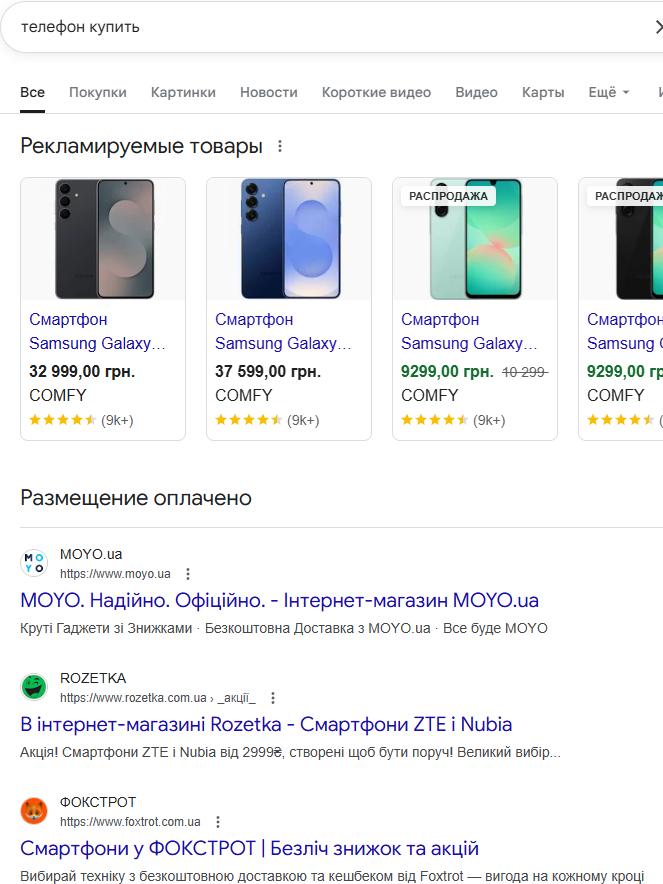
Task: Select the Короткие видео tab
Action: click(376, 92)
